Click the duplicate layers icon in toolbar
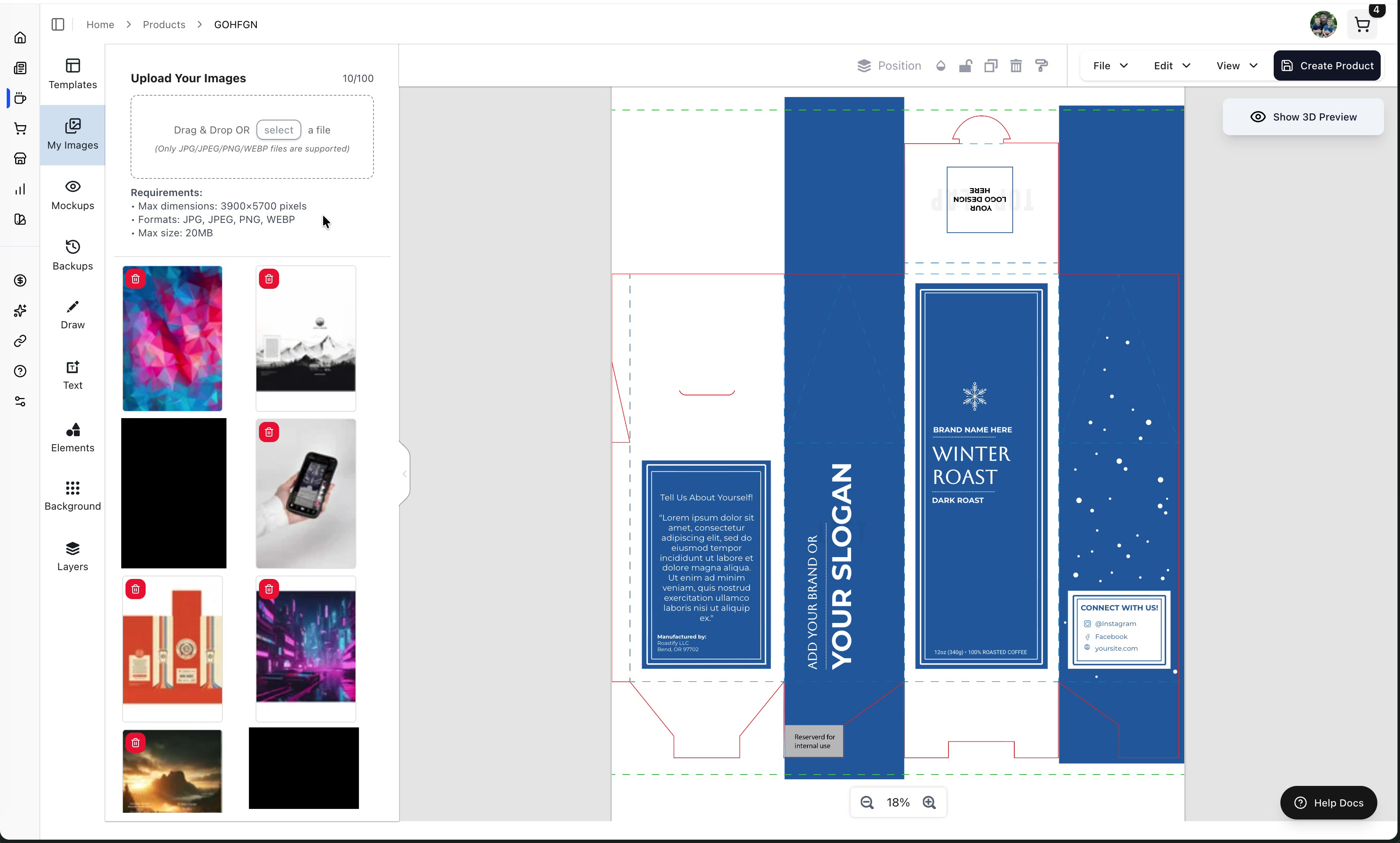The width and height of the screenshot is (1400, 843). pyautogui.click(x=991, y=66)
